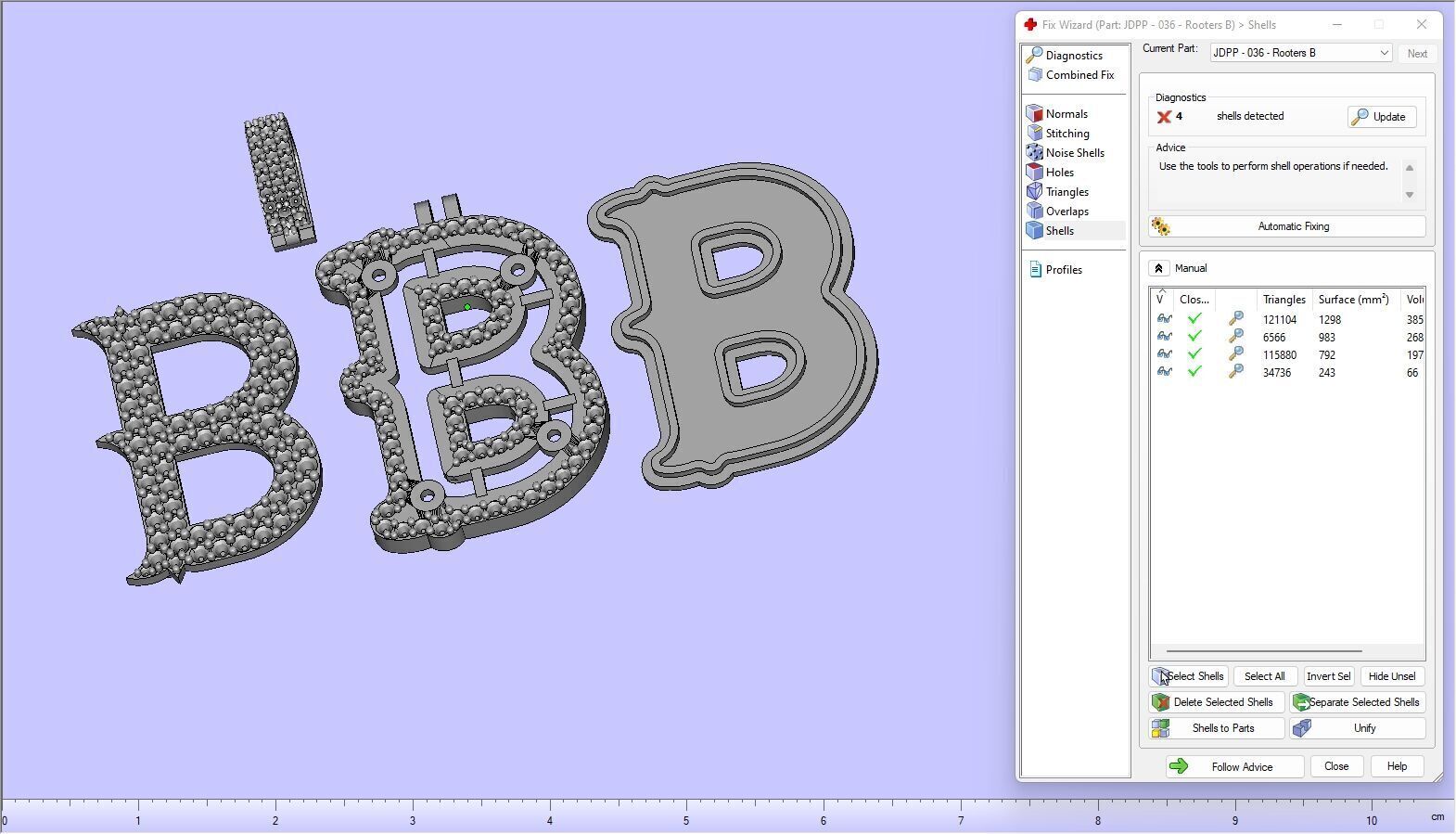Image resolution: width=1456 pixels, height=834 pixels.
Task: Toggle visibility of the 115880-triangle shell
Action: 1164,354
